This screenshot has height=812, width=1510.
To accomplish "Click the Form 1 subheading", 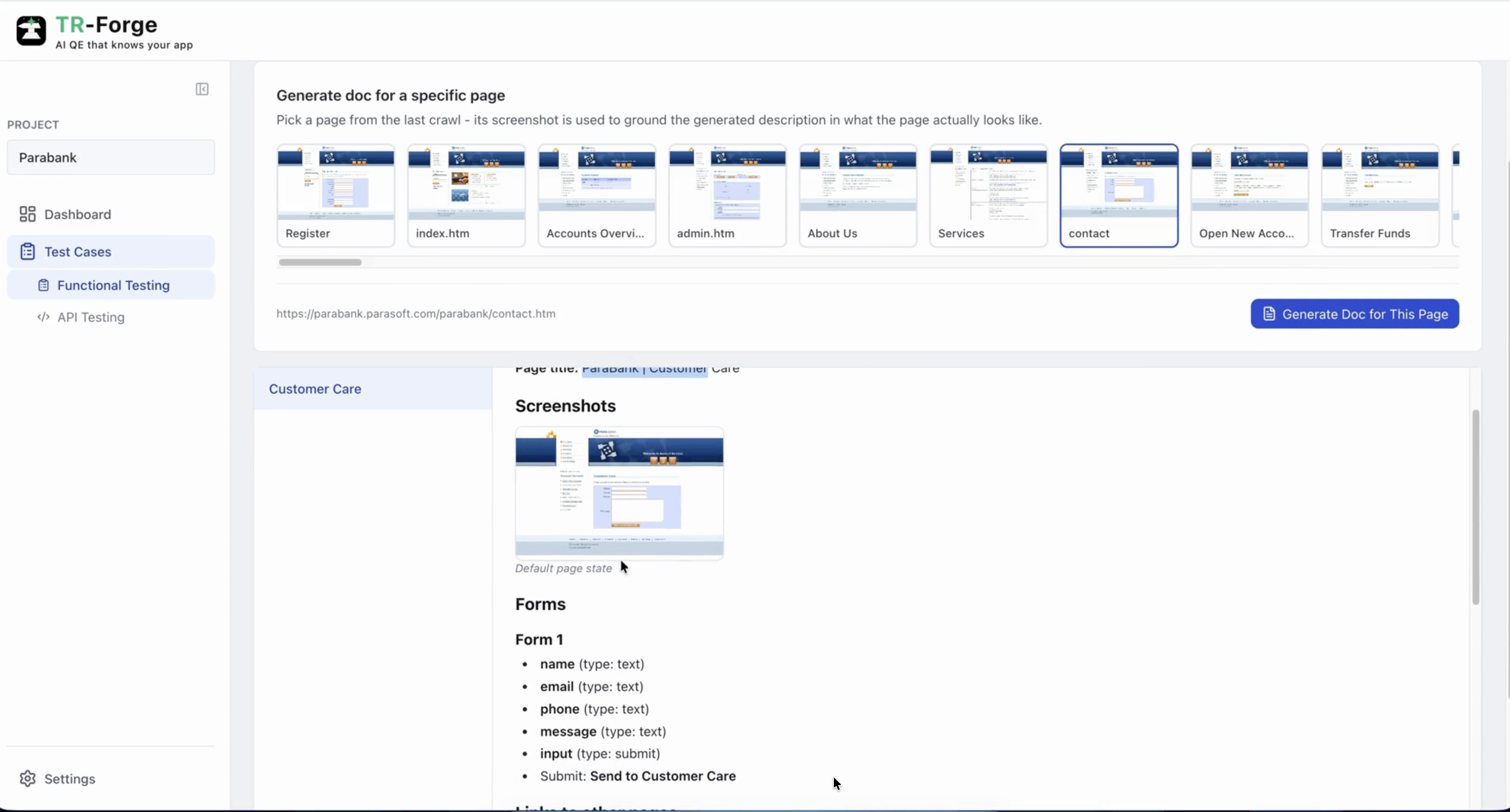I will pos(539,639).
